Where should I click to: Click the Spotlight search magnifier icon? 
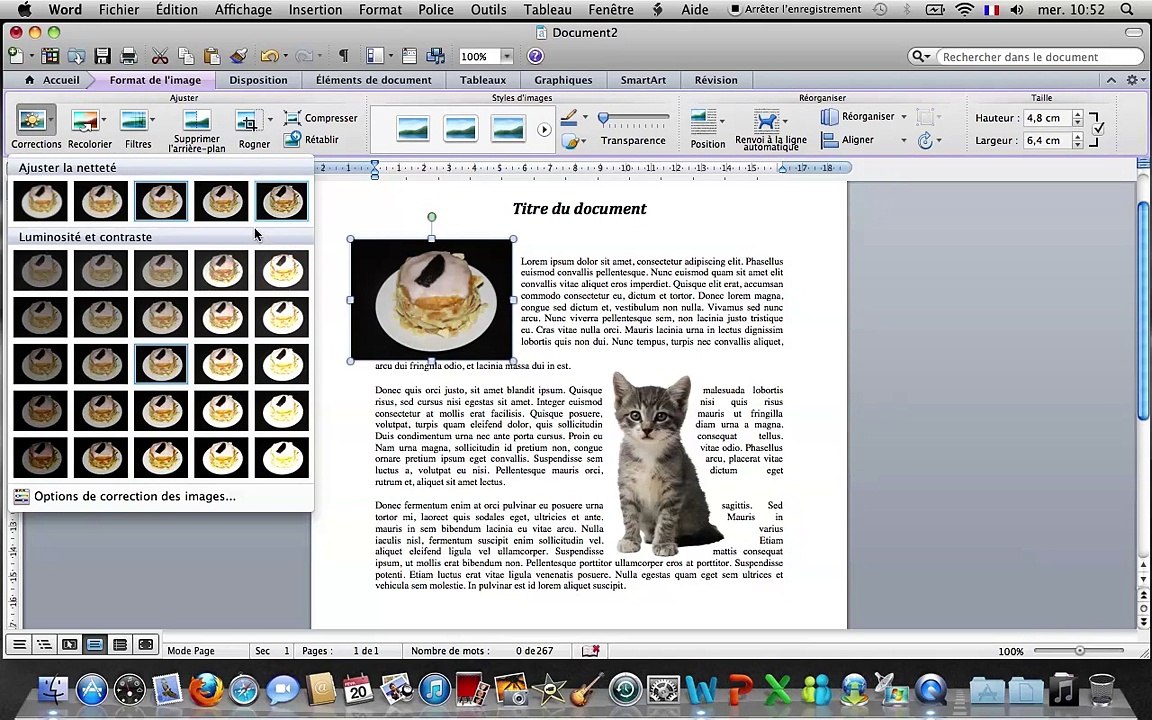tap(1127, 10)
